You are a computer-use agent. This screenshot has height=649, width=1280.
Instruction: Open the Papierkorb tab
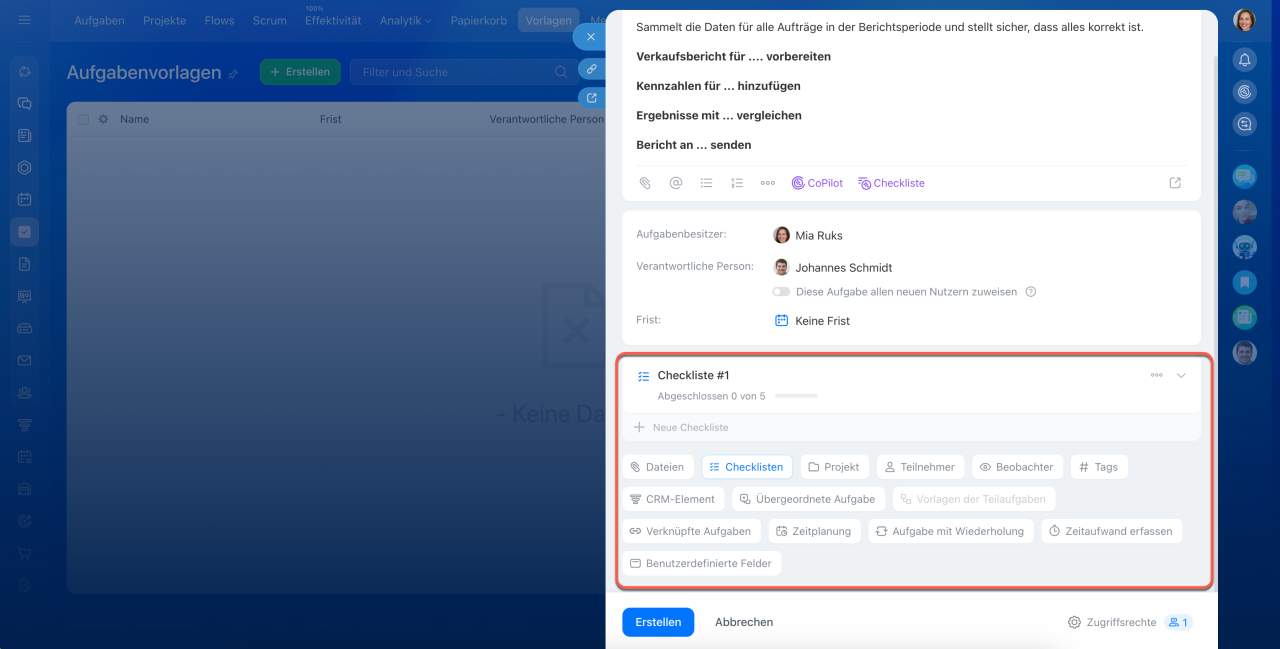point(479,20)
